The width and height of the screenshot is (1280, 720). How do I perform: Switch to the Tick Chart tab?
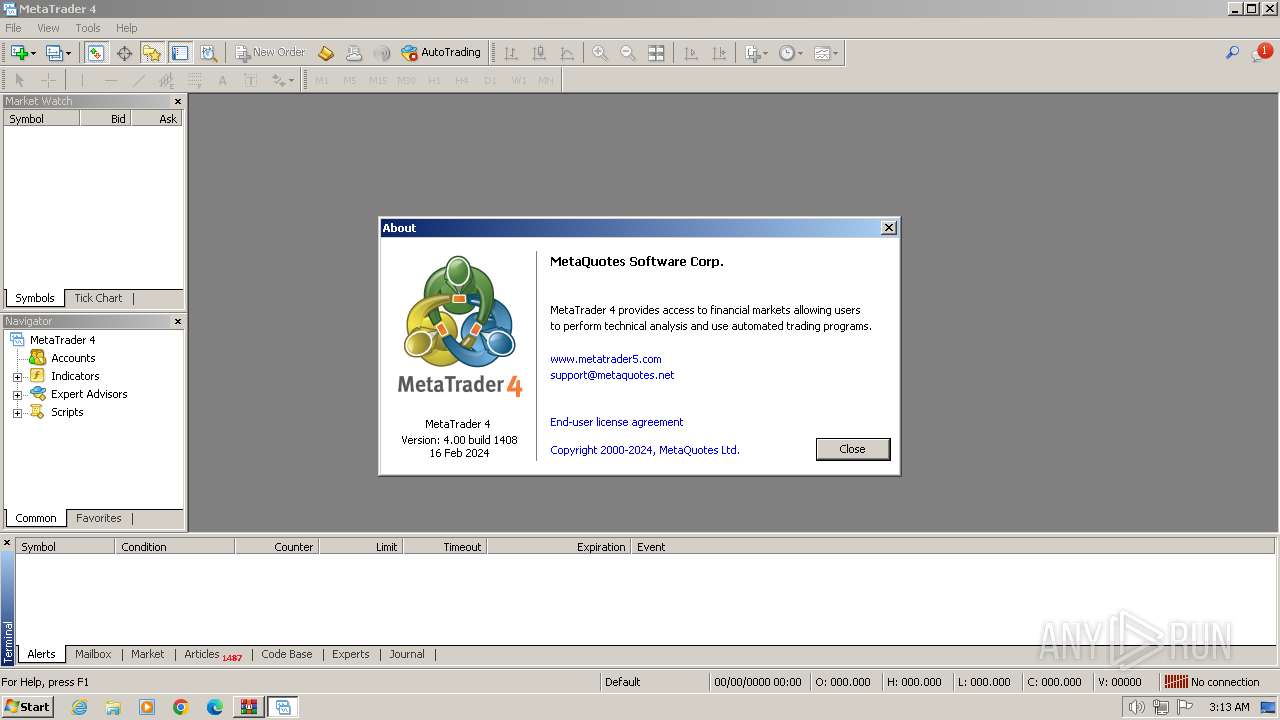click(98, 298)
